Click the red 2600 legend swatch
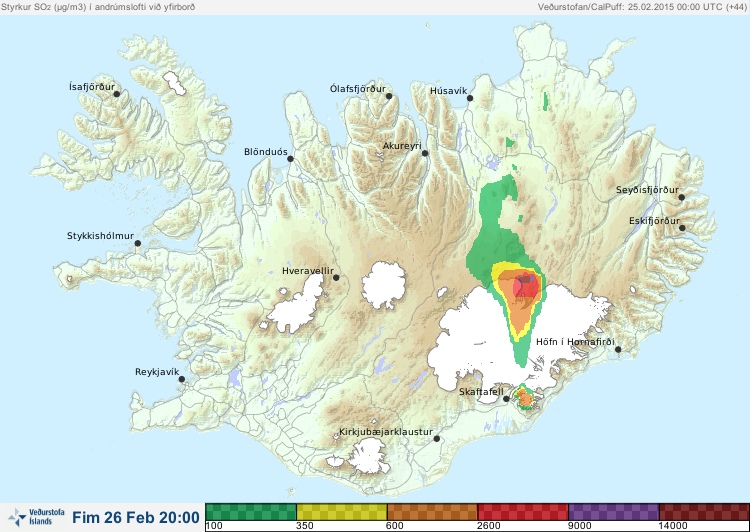 pos(523,512)
